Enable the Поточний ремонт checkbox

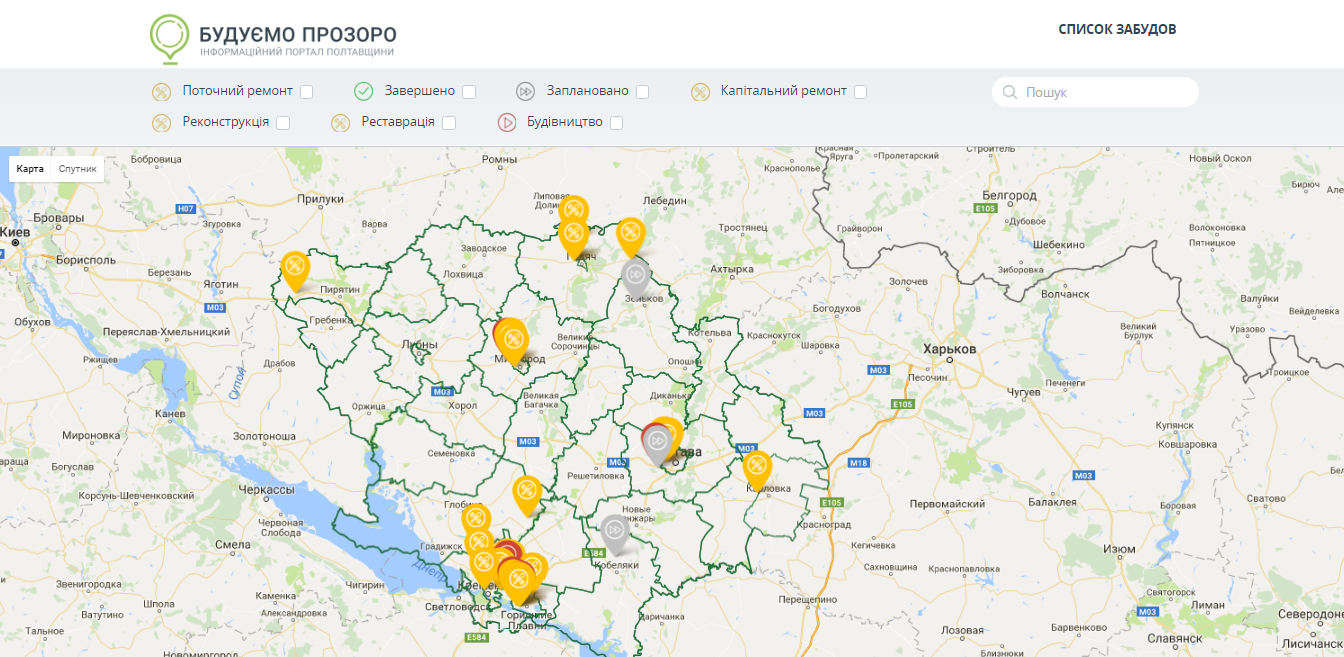[x=307, y=92]
